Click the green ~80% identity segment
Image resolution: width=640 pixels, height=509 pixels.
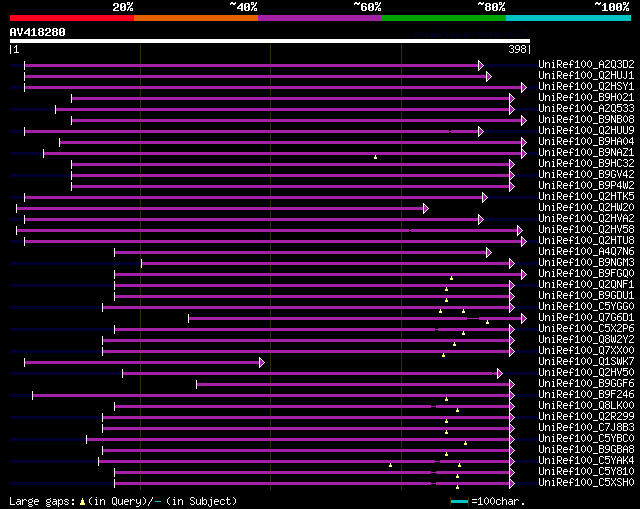(x=444, y=18)
